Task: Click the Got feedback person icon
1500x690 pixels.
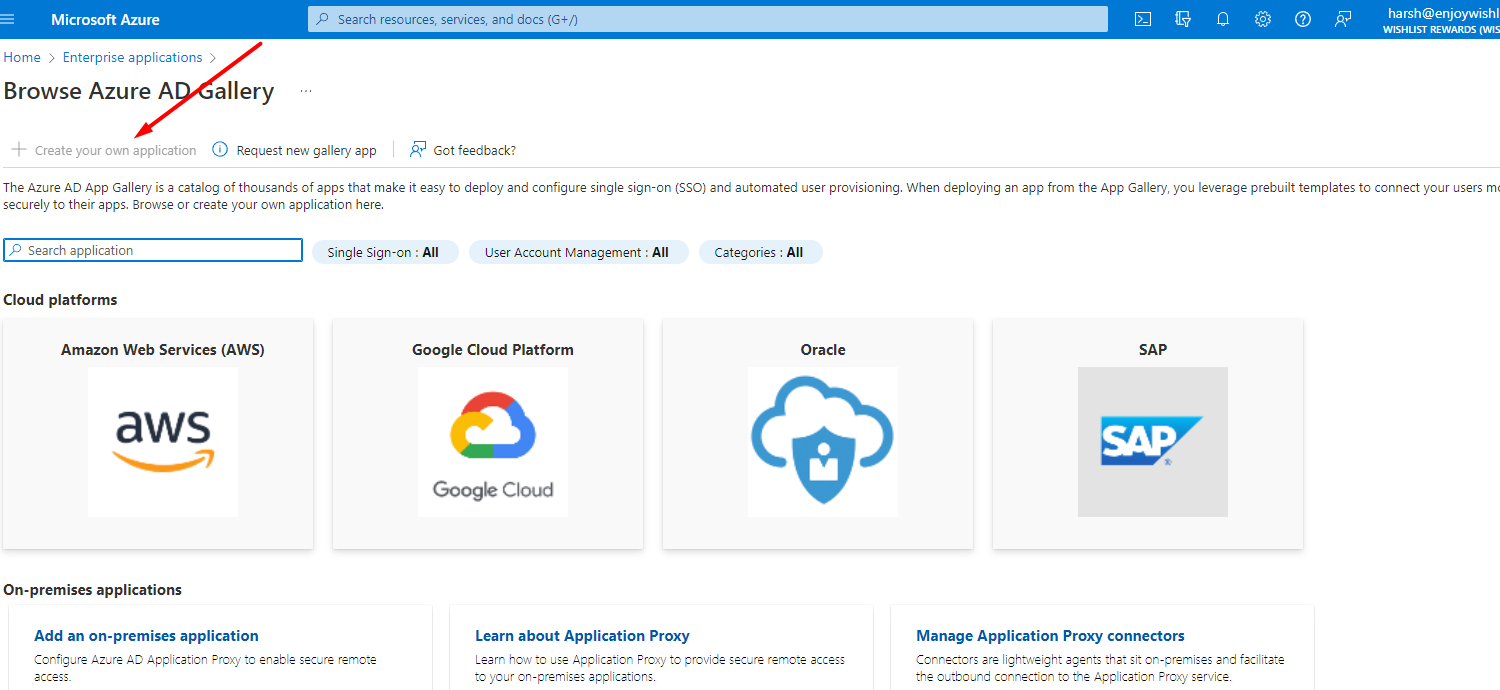Action: pyautogui.click(x=418, y=150)
